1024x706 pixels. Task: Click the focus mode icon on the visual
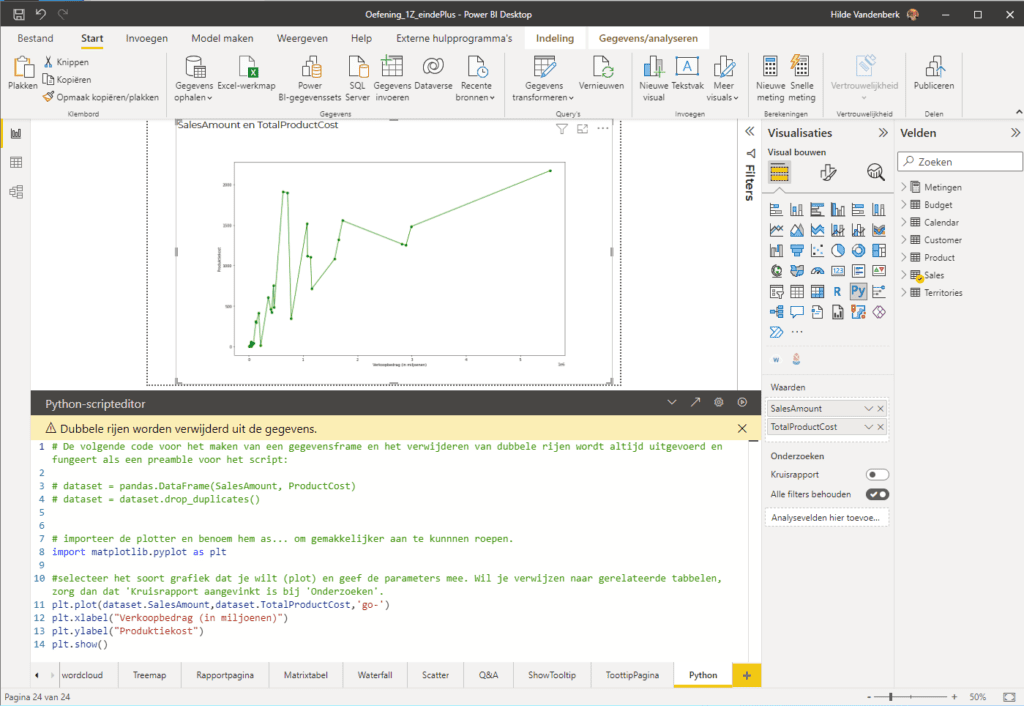pos(583,129)
